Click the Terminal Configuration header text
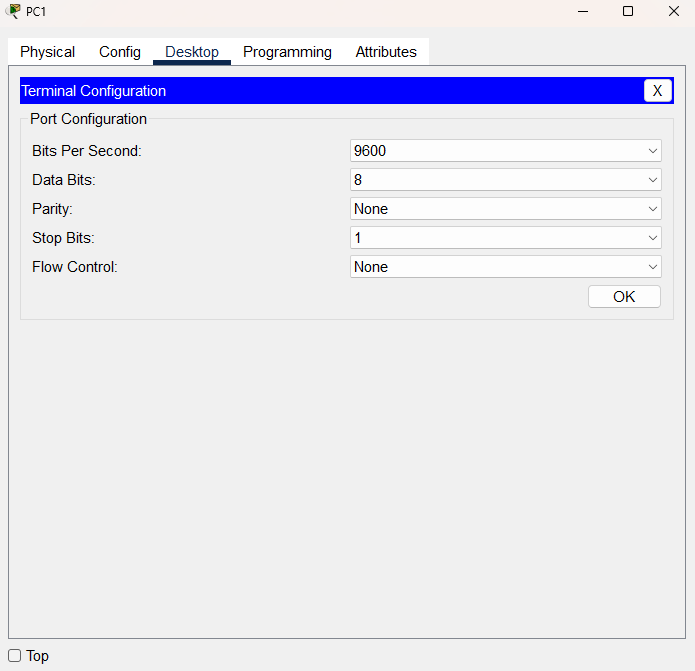 94,91
